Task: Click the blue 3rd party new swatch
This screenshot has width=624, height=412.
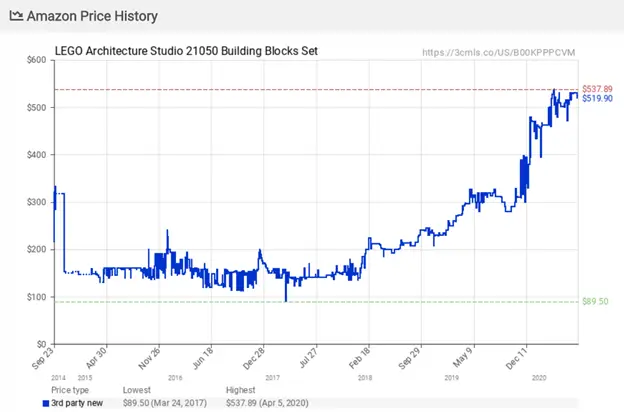Action: (46, 404)
